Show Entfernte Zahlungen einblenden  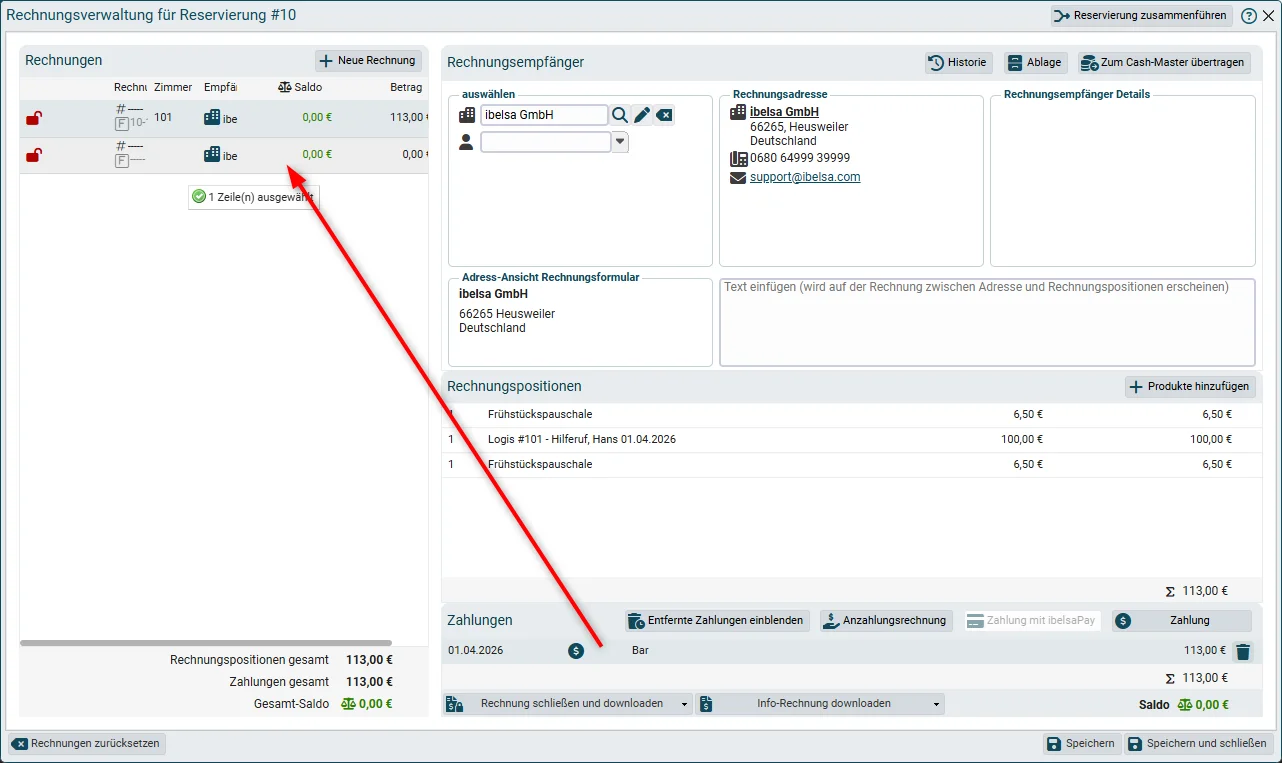(x=717, y=621)
